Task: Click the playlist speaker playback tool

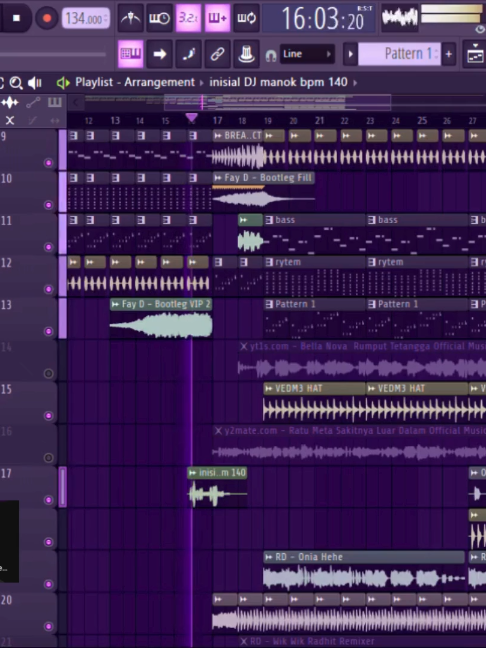Action: 35,83
